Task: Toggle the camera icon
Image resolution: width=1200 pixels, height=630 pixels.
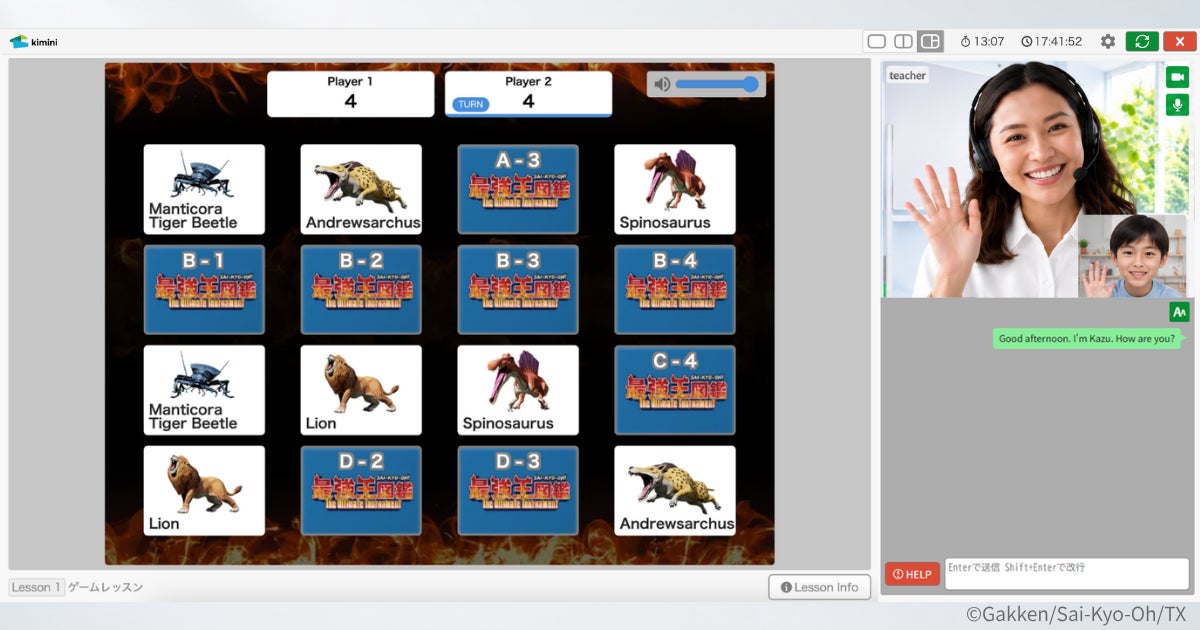Action: click(x=1177, y=77)
